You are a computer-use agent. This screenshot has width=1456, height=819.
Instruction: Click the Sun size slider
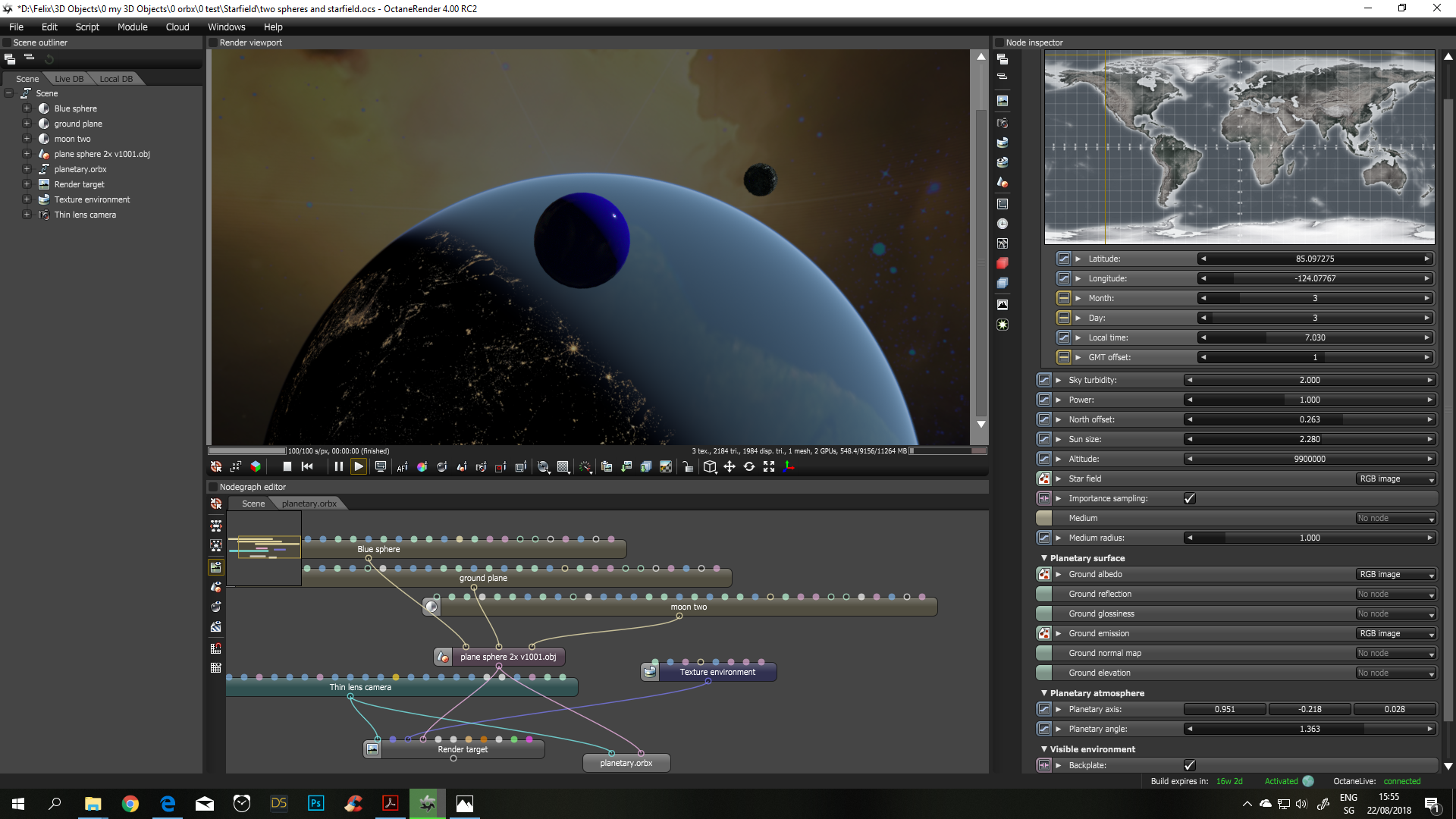[1309, 439]
